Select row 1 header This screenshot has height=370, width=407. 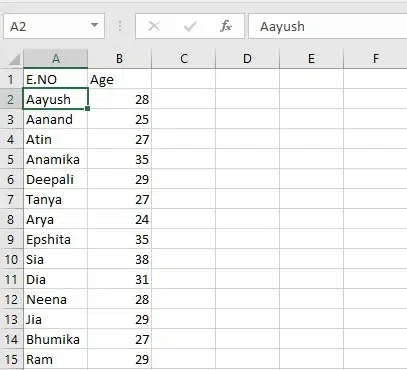11,79
